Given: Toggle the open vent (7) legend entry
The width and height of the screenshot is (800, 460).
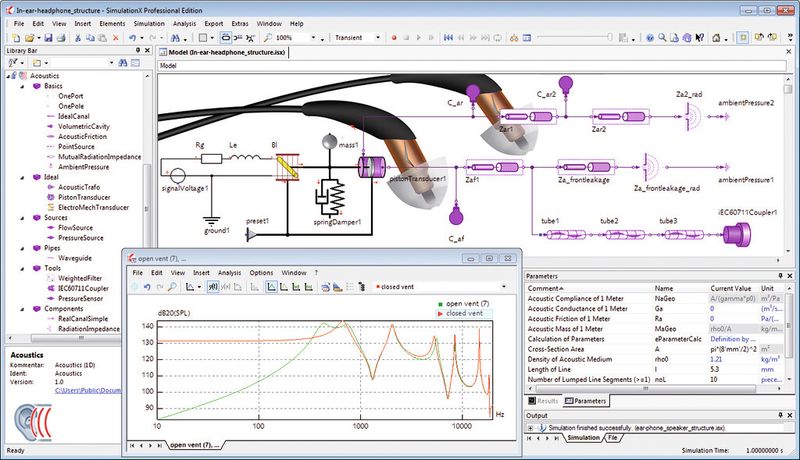Looking at the screenshot, I should 465,304.
